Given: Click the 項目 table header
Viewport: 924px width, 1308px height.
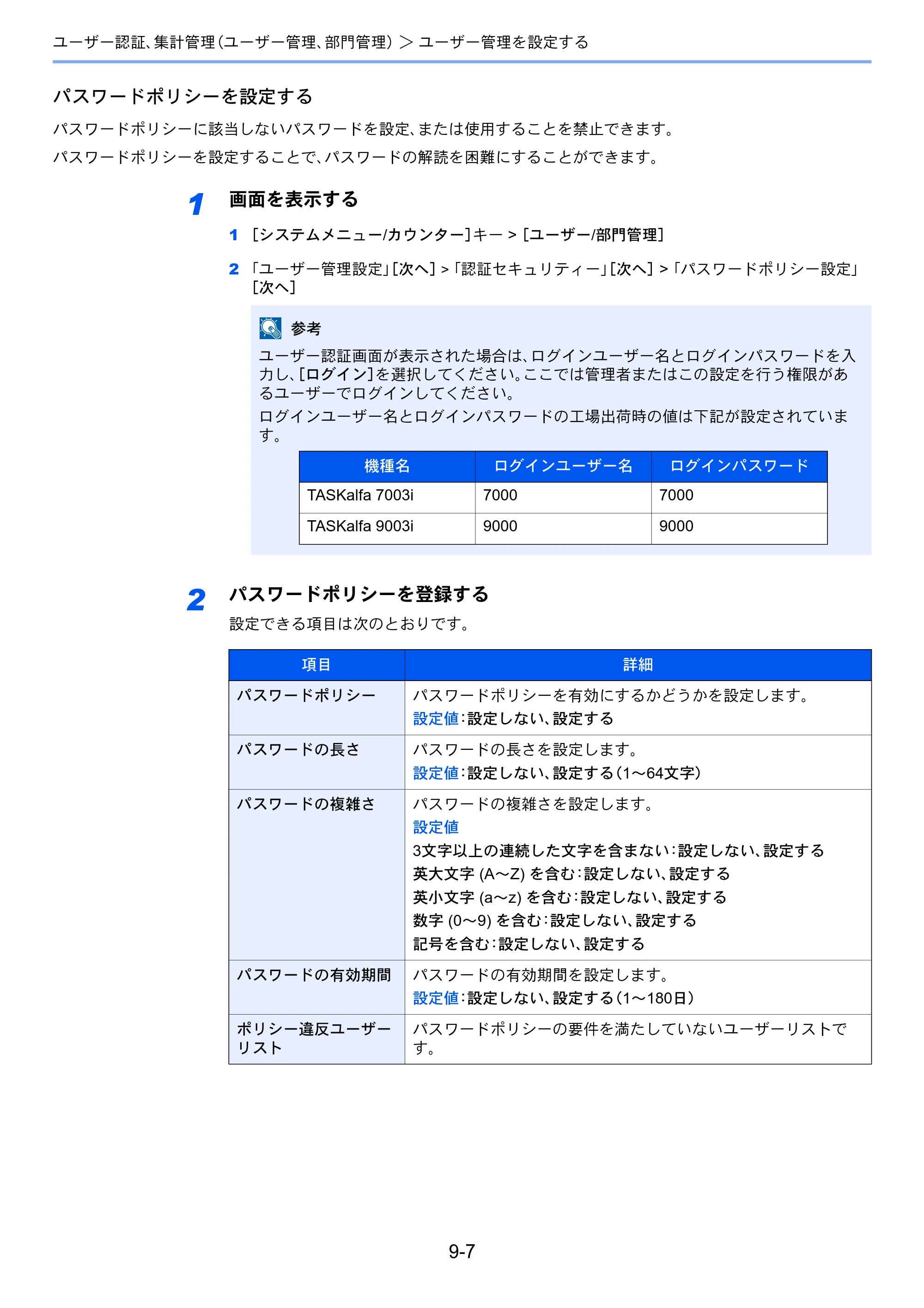Looking at the screenshot, I should click(x=317, y=665).
